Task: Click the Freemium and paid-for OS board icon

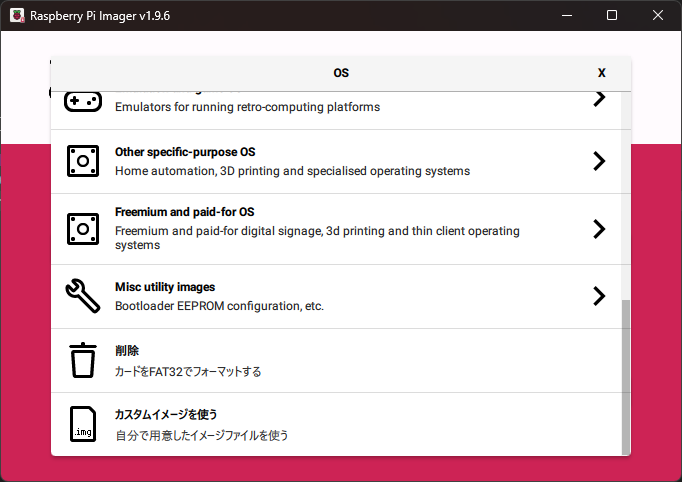Action: 83,229
